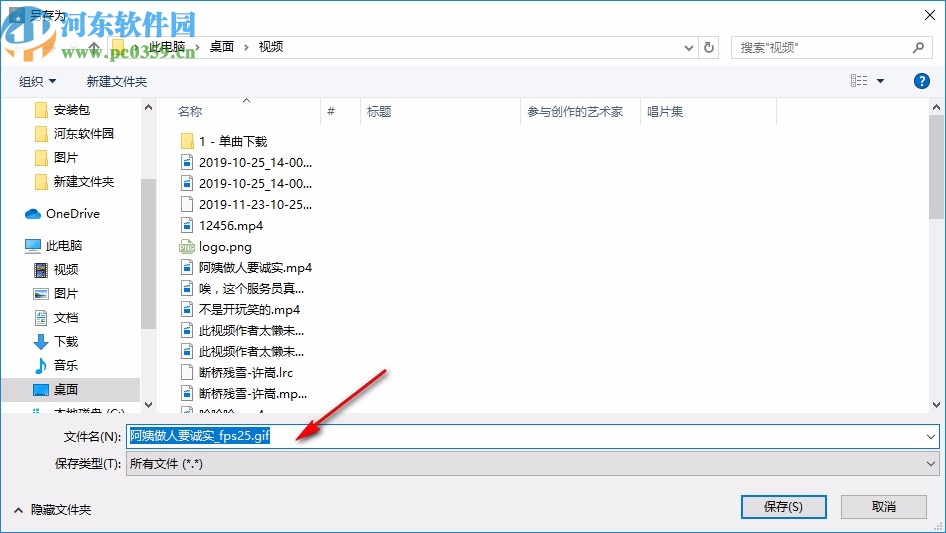Select the 阿姨做人要诚实.mp4 file

247,267
